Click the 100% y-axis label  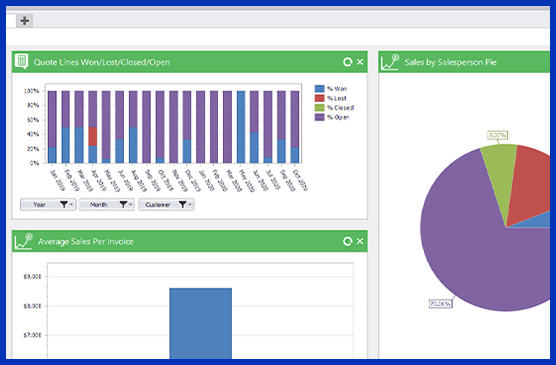tap(31, 91)
